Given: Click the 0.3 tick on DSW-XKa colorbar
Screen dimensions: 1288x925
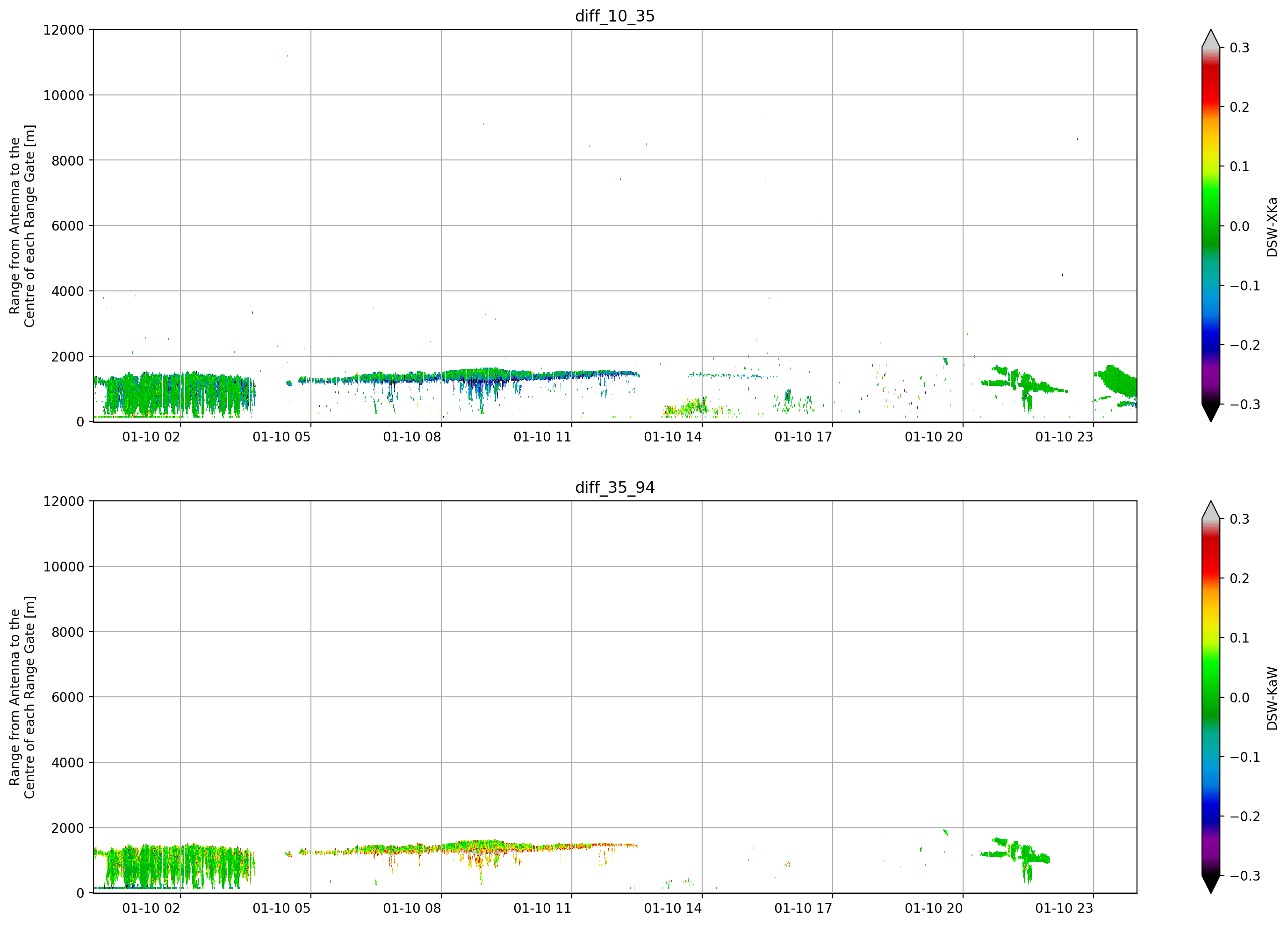Looking at the screenshot, I should pos(1240,48).
